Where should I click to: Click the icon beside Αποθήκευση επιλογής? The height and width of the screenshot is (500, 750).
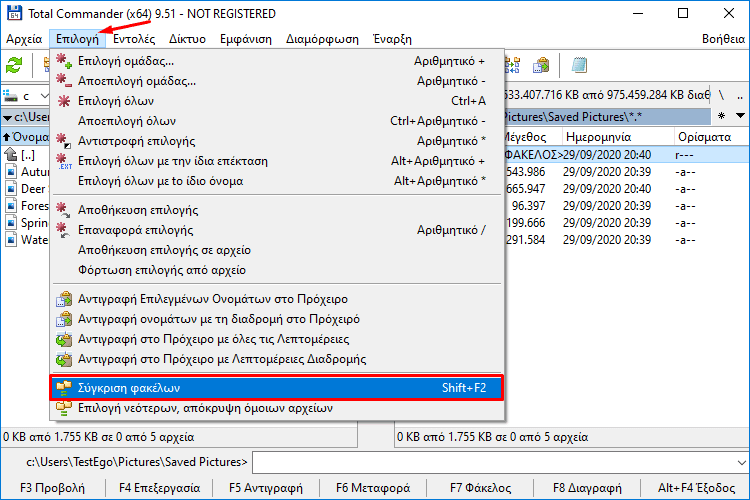coord(64,210)
